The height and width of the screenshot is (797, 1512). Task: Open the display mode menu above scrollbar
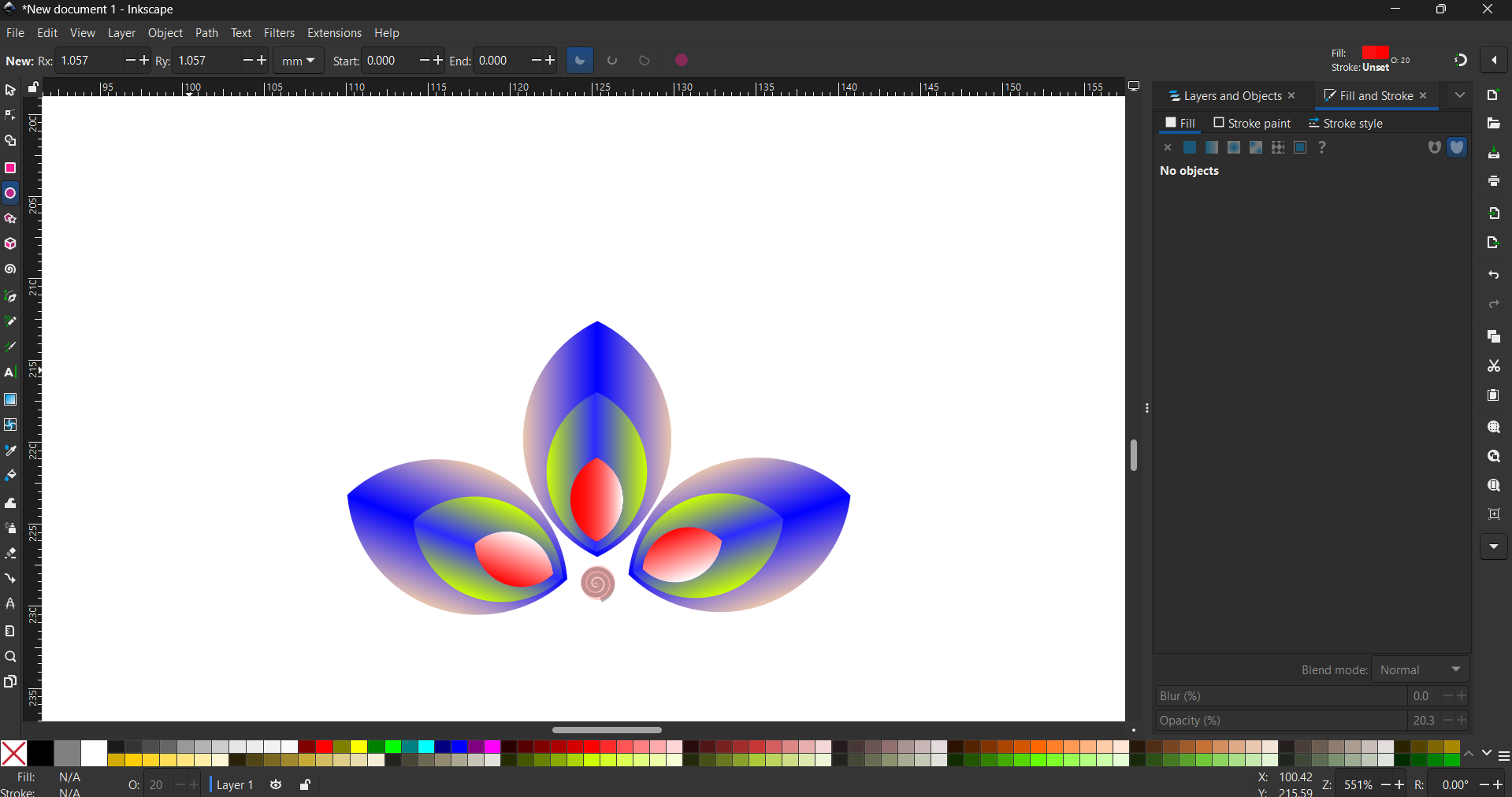pyautogui.click(x=1134, y=87)
